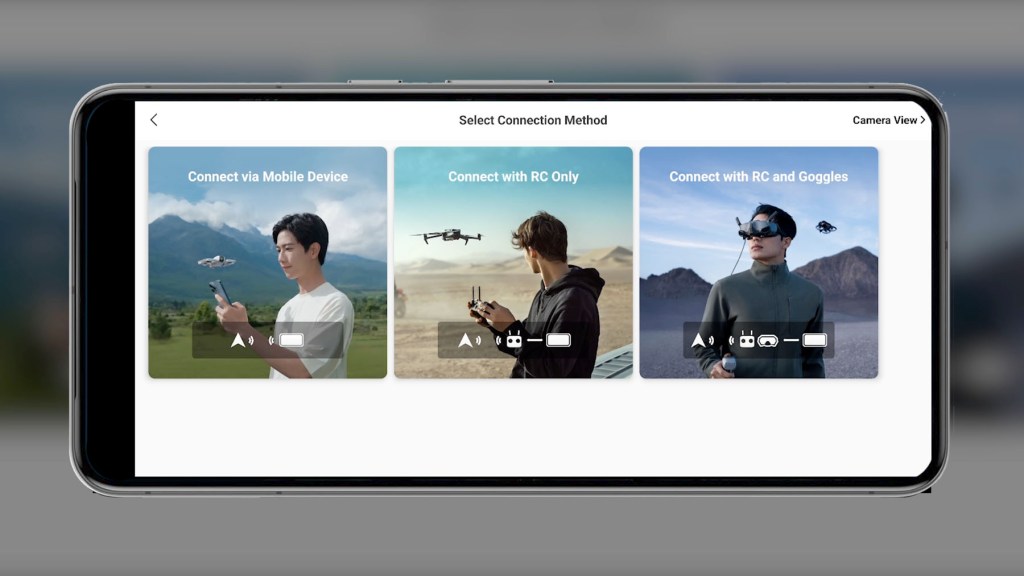Click the RC controller icon on the goggles card

pyautogui.click(x=746, y=339)
